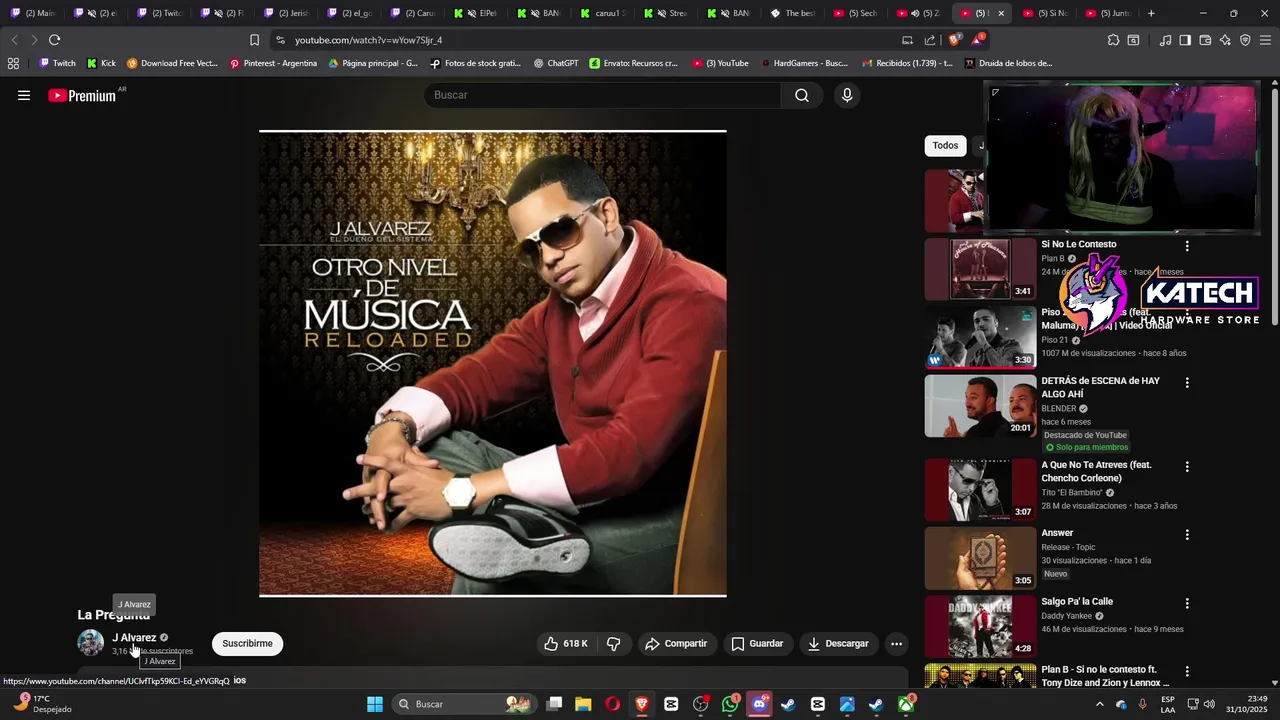Screen dimensions: 1280x720
Task: Open Discord from the taskbar
Action: tap(759, 704)
